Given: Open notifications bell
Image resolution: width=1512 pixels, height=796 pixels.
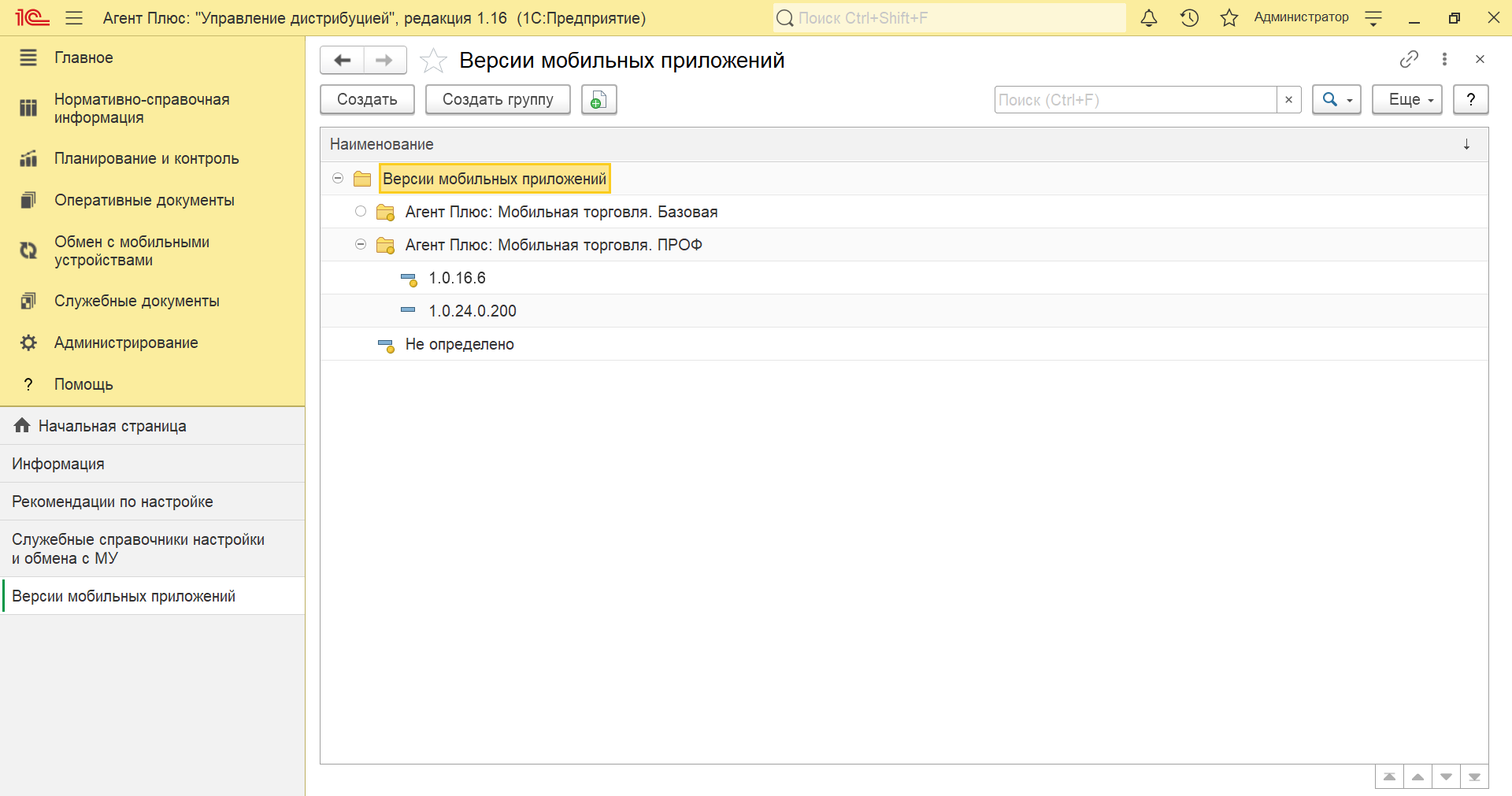Looking at the screenshot, I should [1149, 17].
